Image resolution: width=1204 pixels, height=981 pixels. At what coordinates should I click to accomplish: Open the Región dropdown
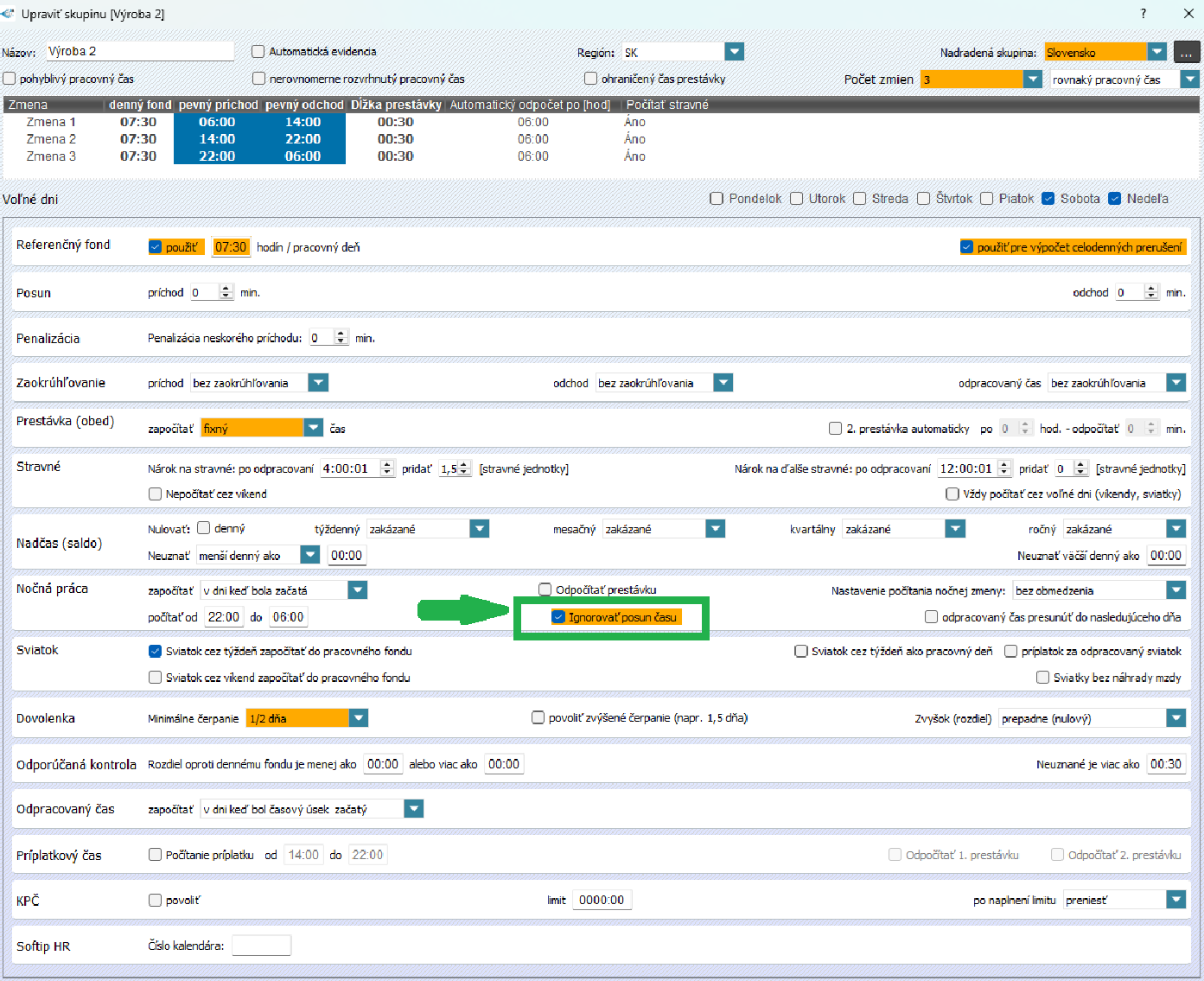[x=734, y=53]
